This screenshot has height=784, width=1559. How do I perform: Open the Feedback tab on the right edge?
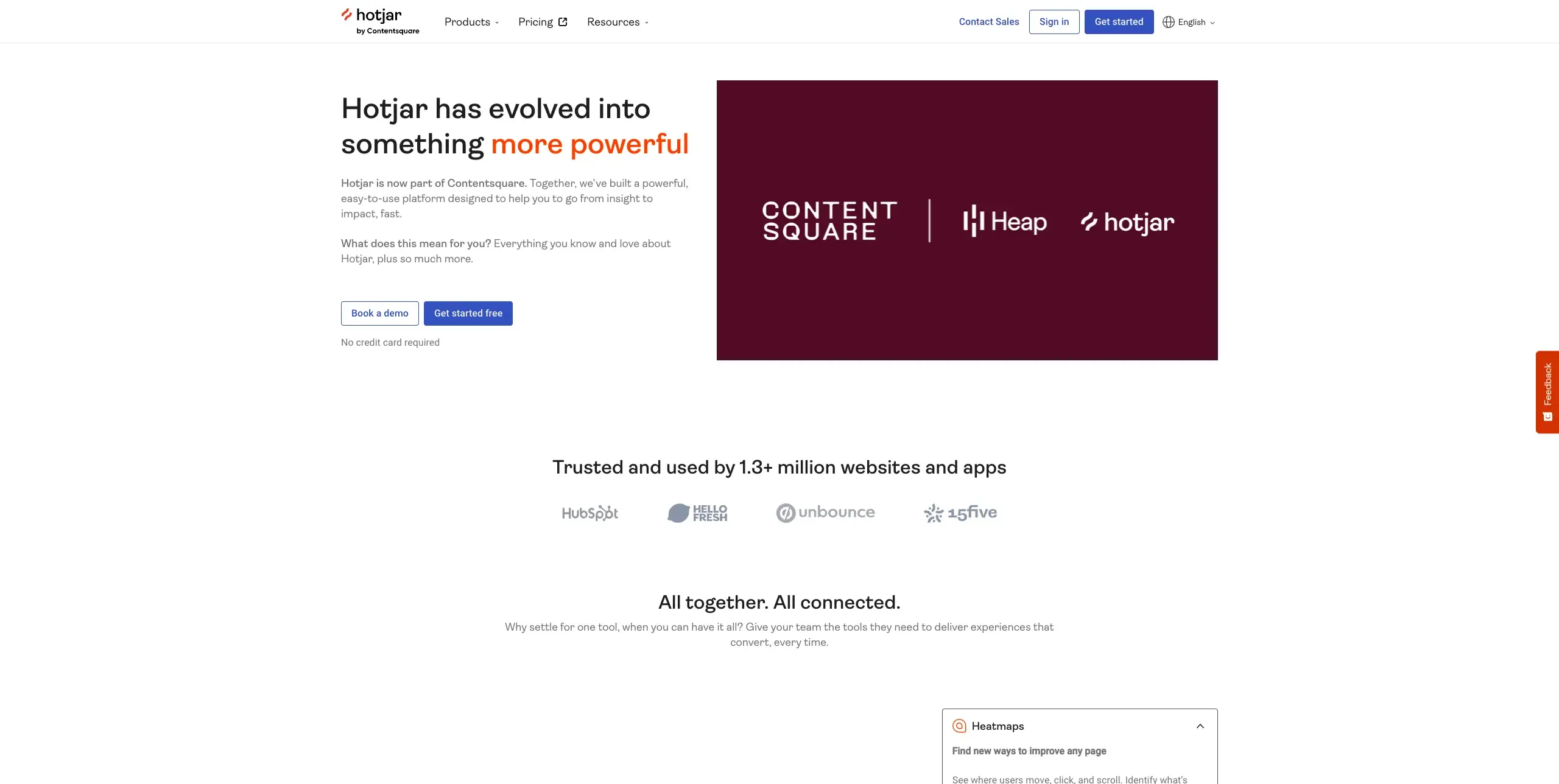point(1547,392)
